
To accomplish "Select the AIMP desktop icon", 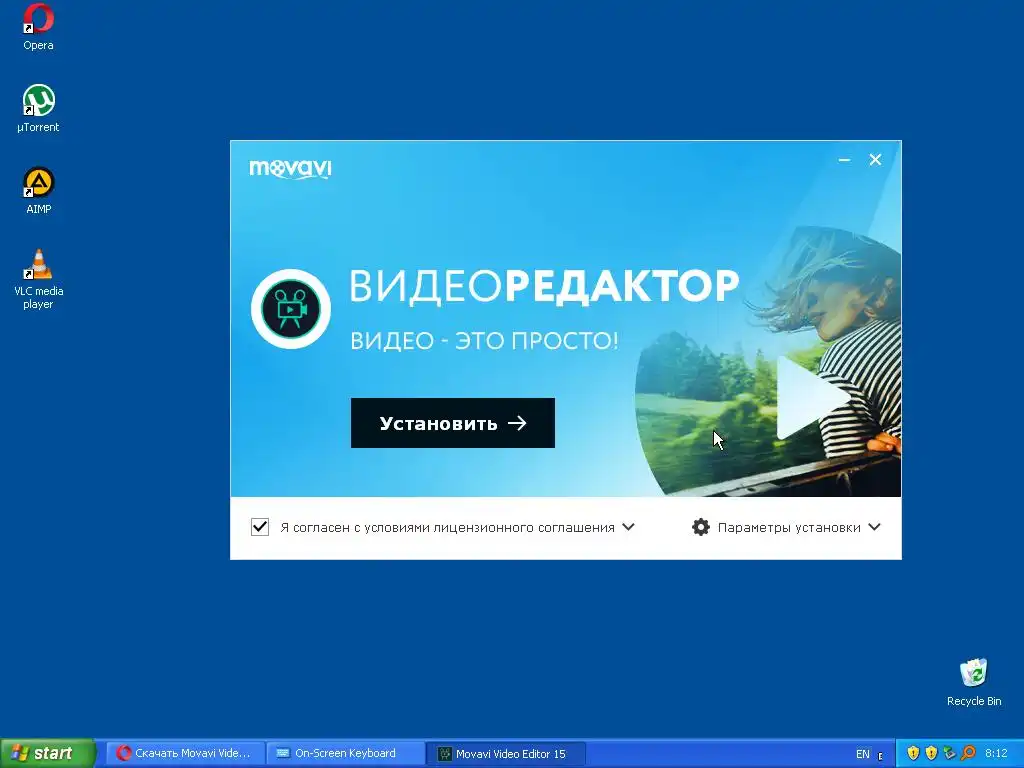I will click(38, 191).
